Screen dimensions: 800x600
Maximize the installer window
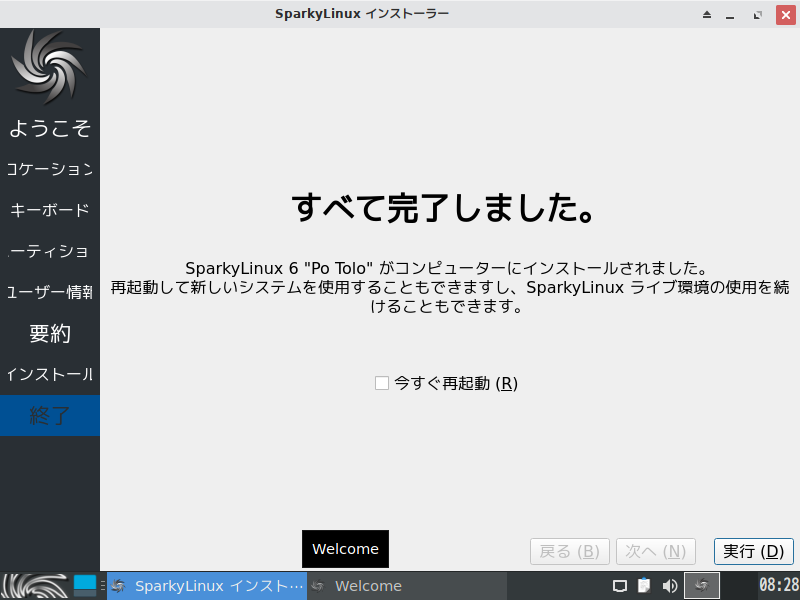coord(758,15)
